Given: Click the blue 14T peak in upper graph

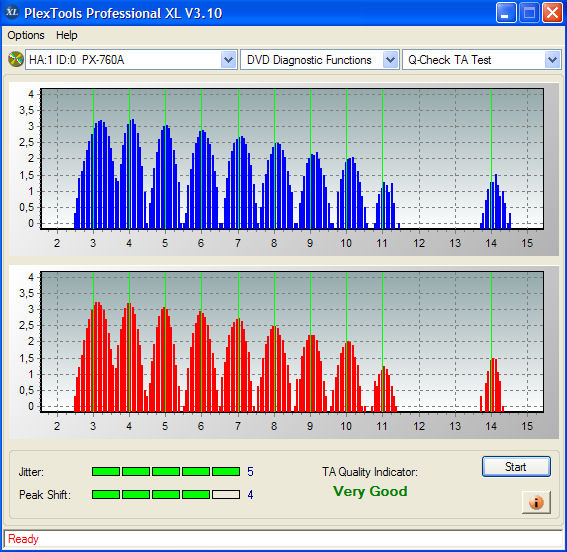Looking at the screenshot, I should tap(495, 201).
